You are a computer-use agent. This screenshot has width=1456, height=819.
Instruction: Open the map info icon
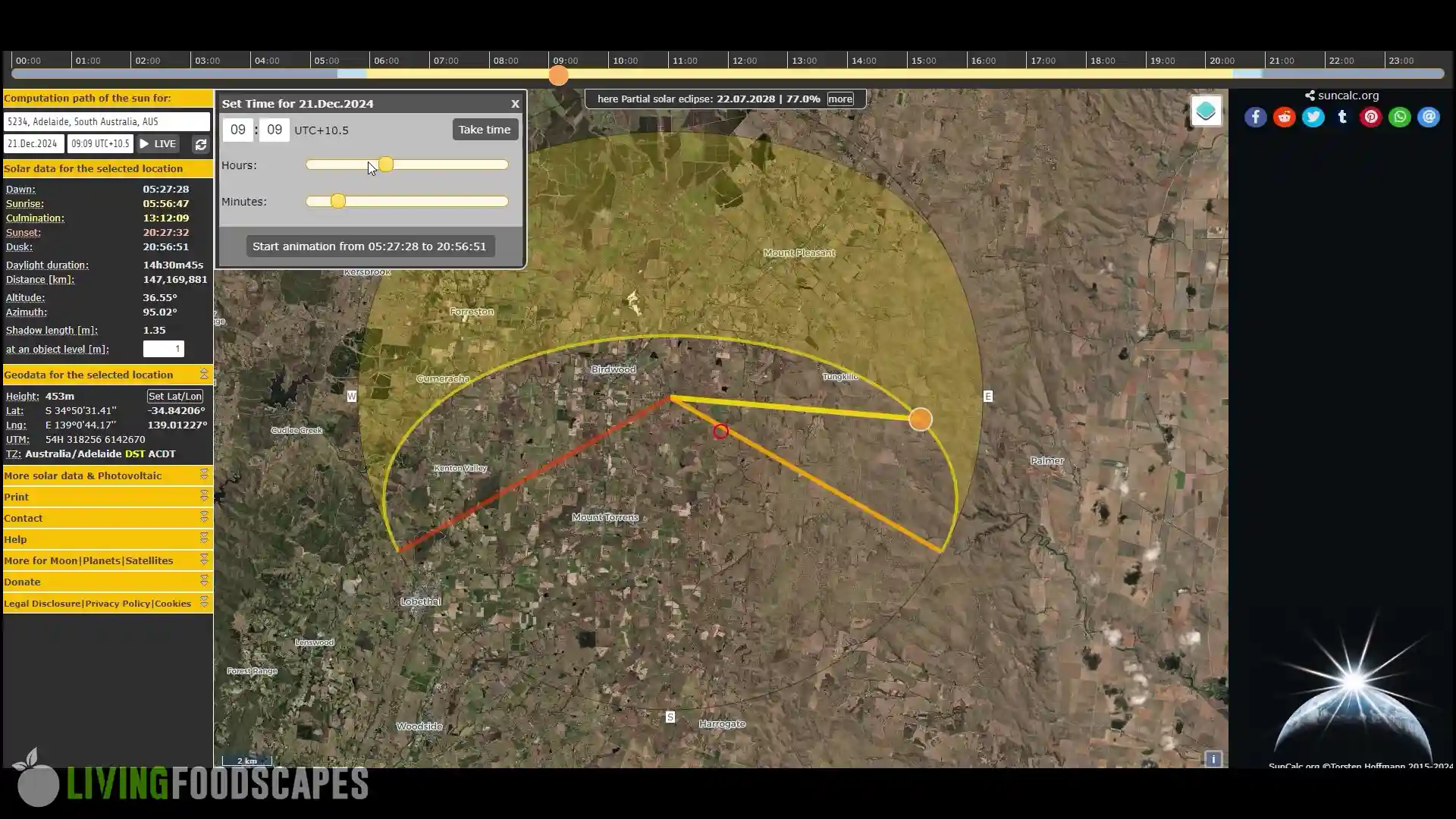pyautogui.click(x=1213, y=759)
